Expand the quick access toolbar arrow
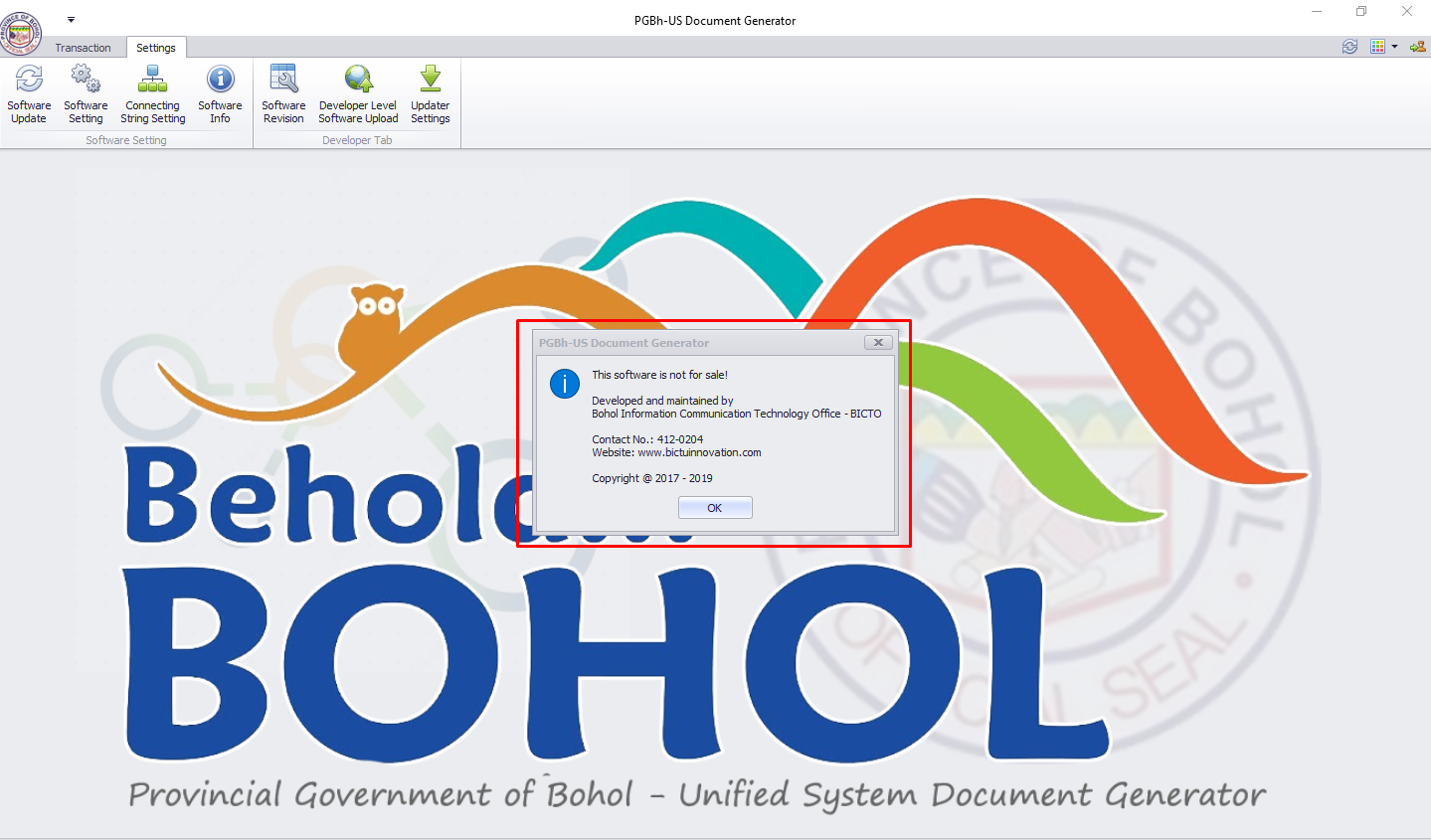The height and width of the screenshot is (840, 1431). click(x=71, y=19)
